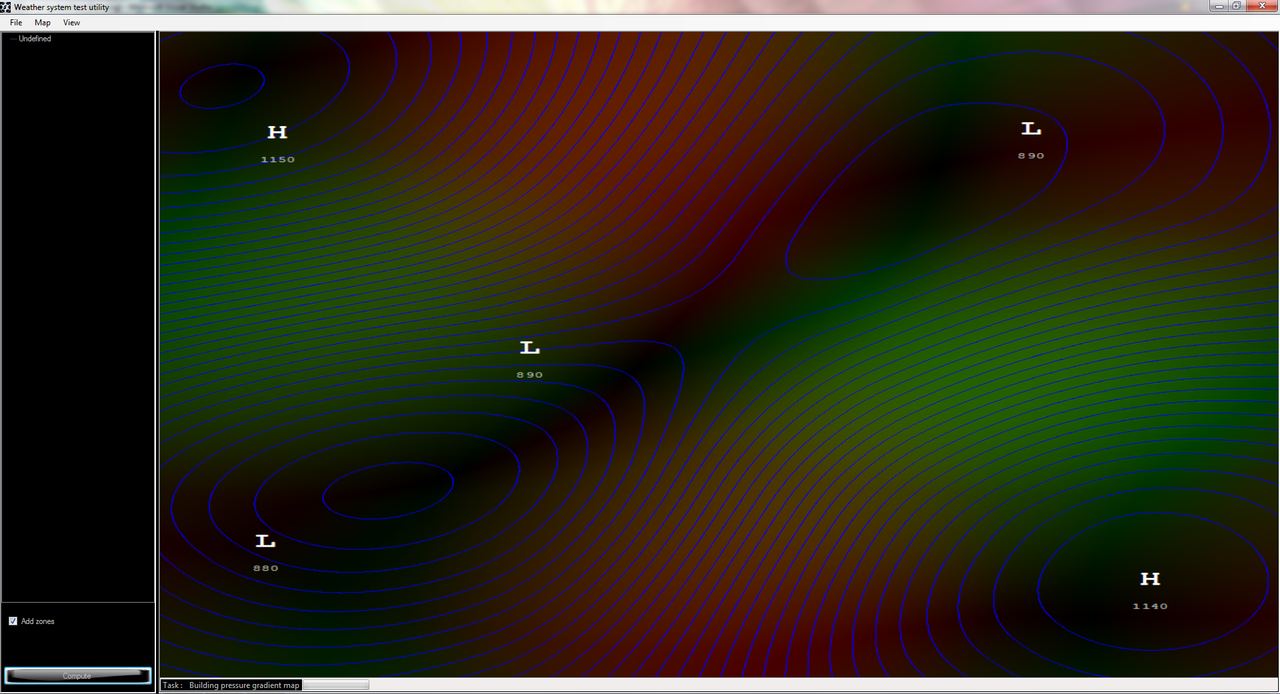Click the Compute button

tap(77, 676)
